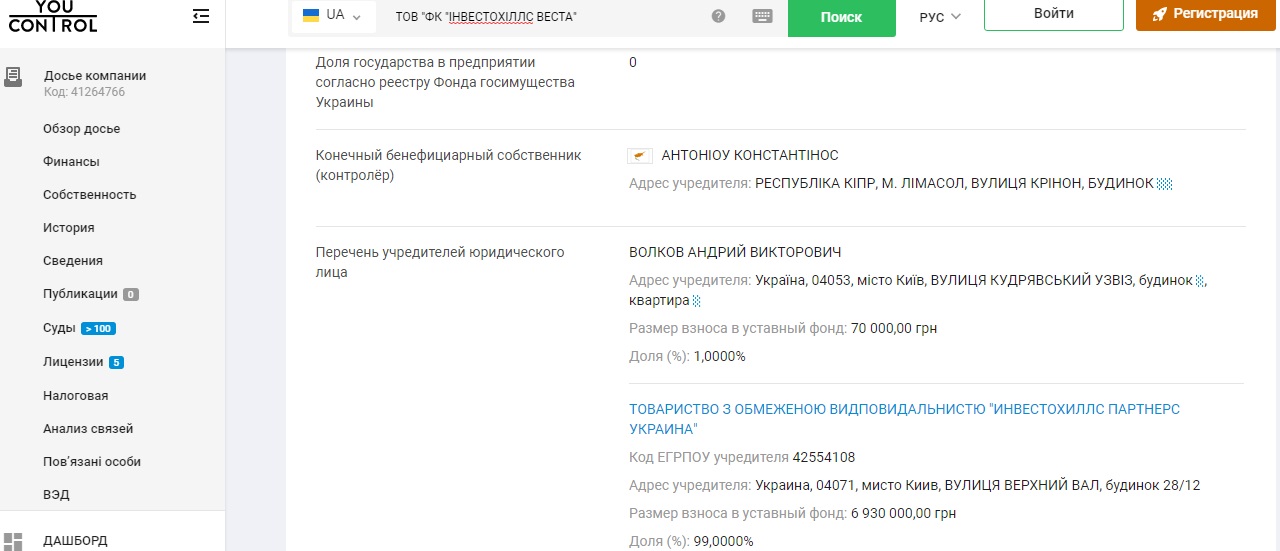
Task: Go to Собственность in sidebar
Action: (89, 195)
